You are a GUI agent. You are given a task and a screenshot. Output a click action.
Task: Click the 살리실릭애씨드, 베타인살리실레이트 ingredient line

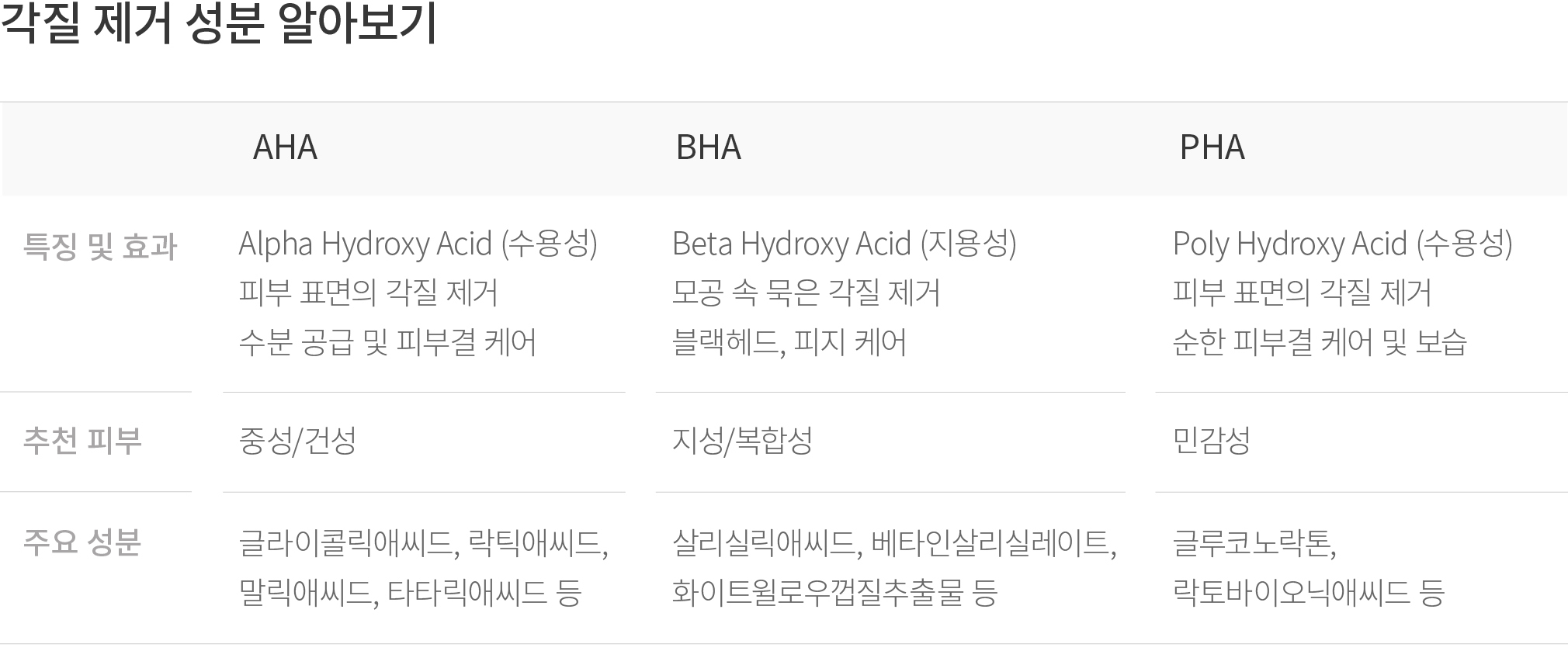tap(894, 543)
